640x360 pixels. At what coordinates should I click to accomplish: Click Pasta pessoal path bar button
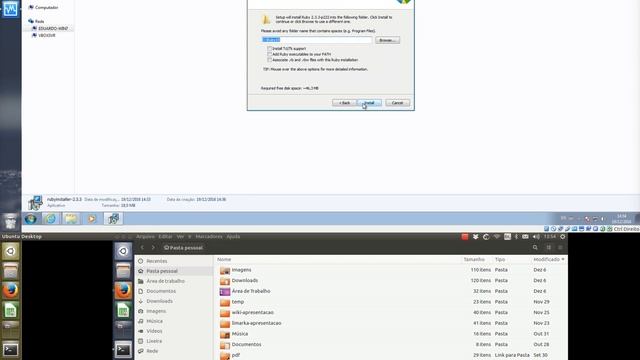click(x=183, y=248)
